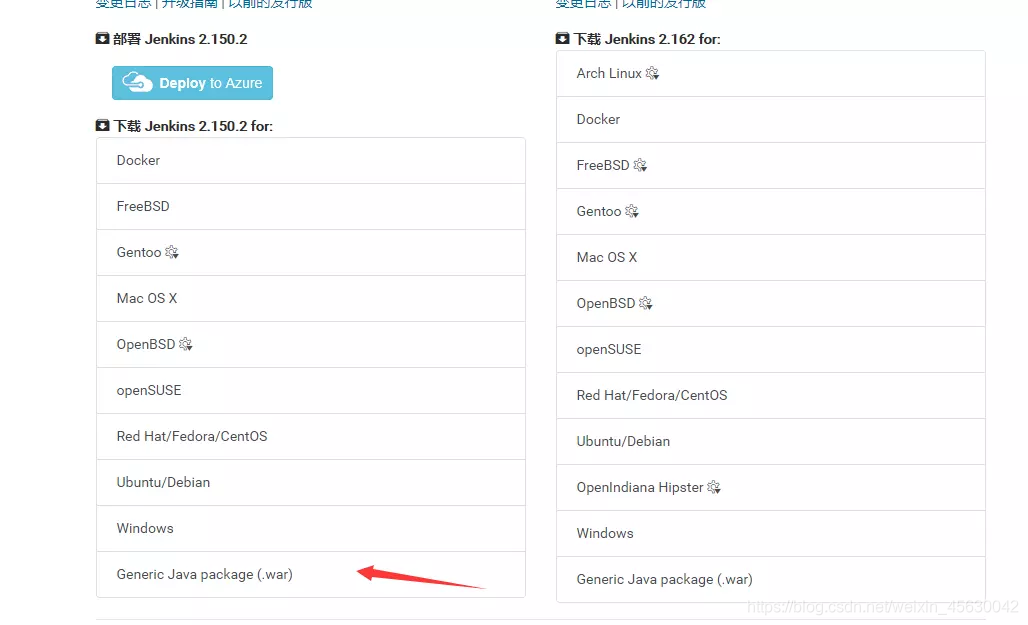
Task: Click gear icon next to OpenBSD in 2.162 list
Action: coord(646,303)
